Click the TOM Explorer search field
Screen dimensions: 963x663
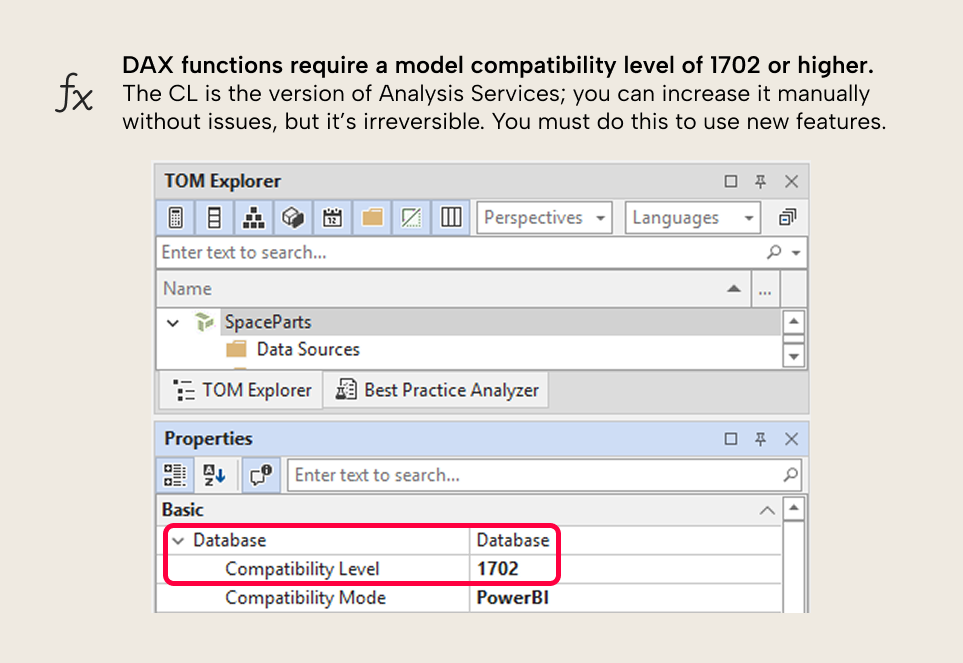400,252
